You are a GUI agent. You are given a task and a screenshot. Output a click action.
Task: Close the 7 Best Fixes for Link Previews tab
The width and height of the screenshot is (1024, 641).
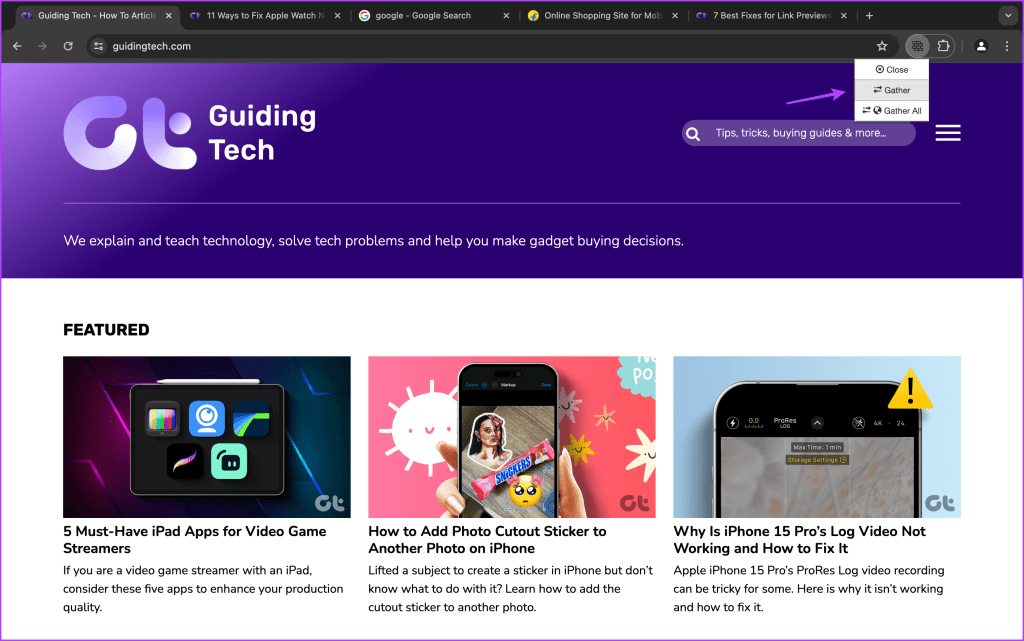[844, 16]
